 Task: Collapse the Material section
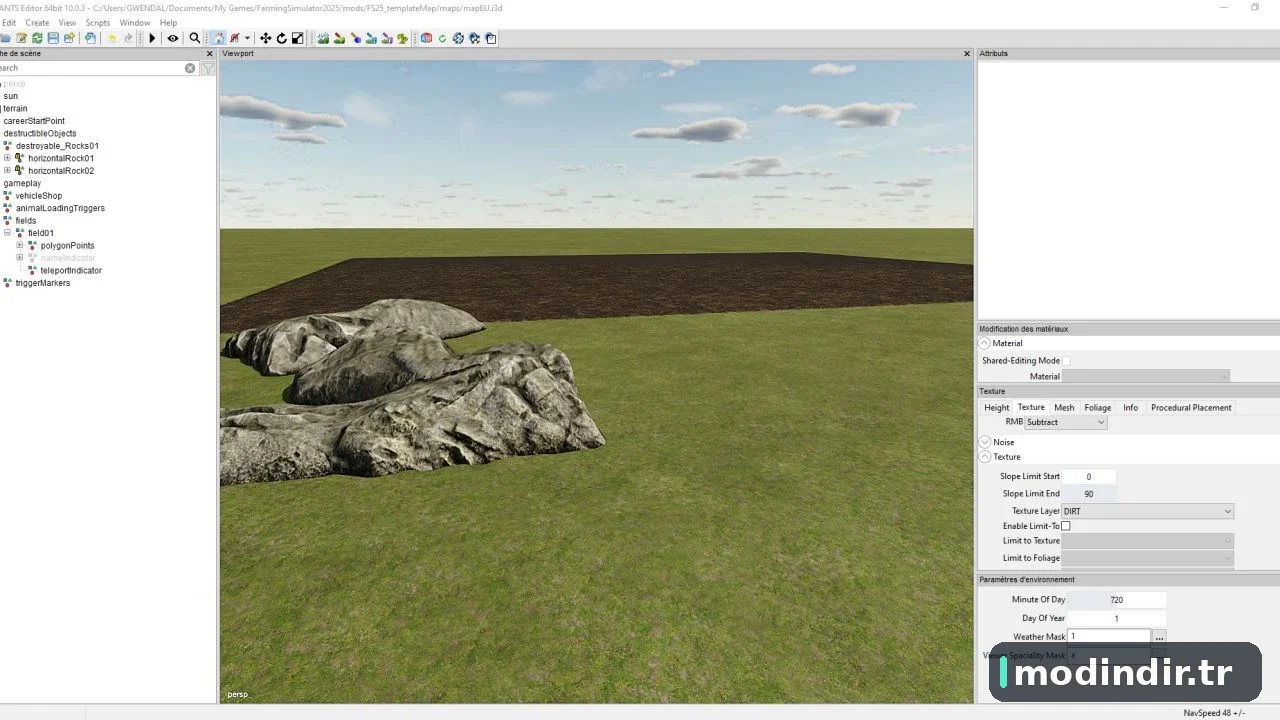point(984,343)
